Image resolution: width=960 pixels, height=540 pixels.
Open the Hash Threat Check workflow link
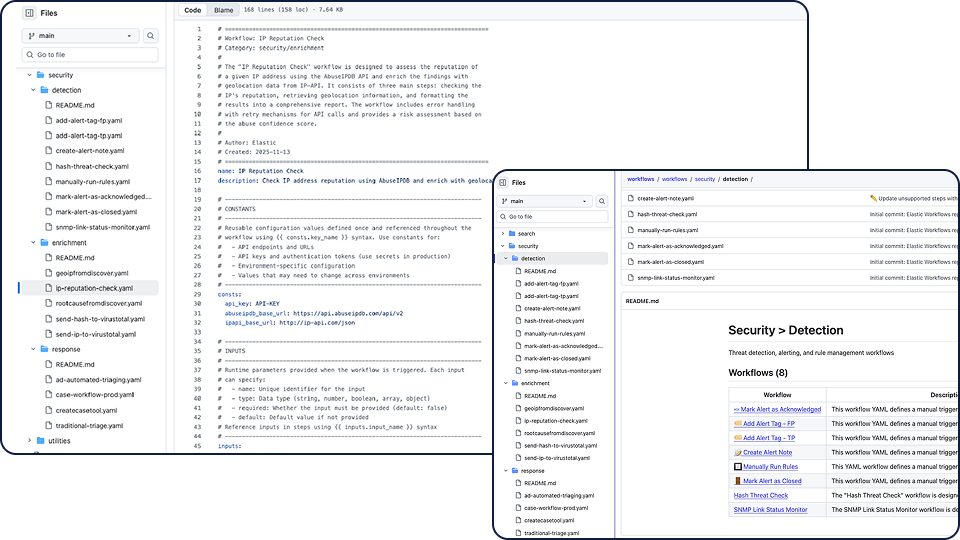coord(761,495)
